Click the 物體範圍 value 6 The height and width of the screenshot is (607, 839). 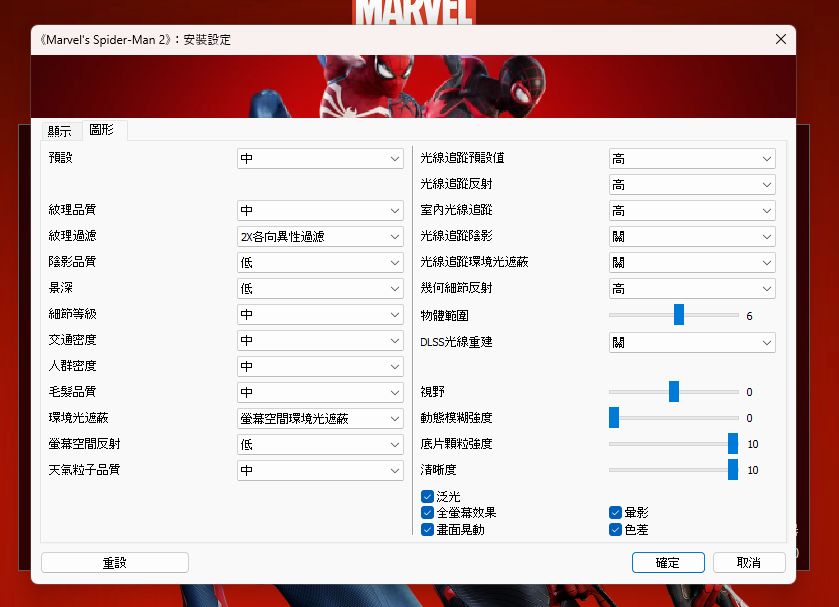click(x=749, y=316)
